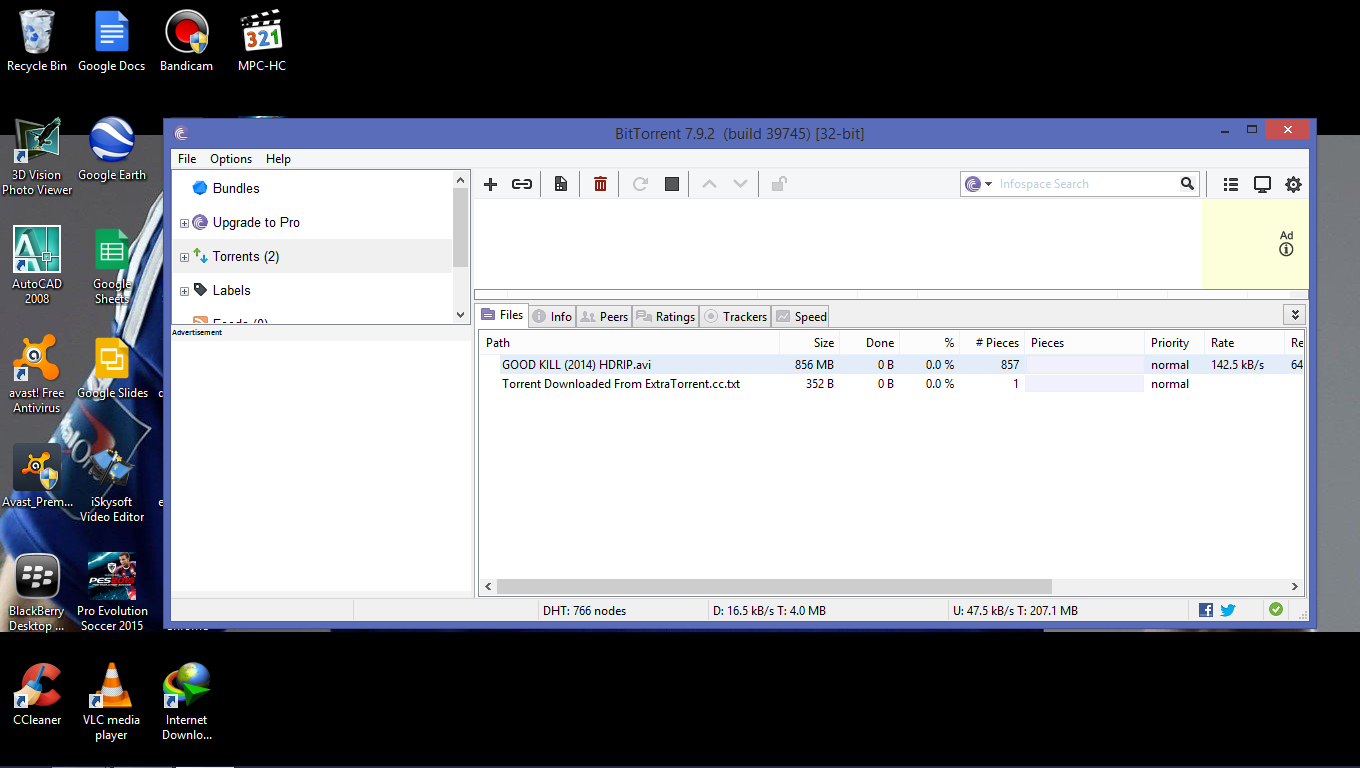The width and height of the screenshot is (1360, 768).
Task: Click the Stop torrent square icon
Action: (x=672, y=184)
